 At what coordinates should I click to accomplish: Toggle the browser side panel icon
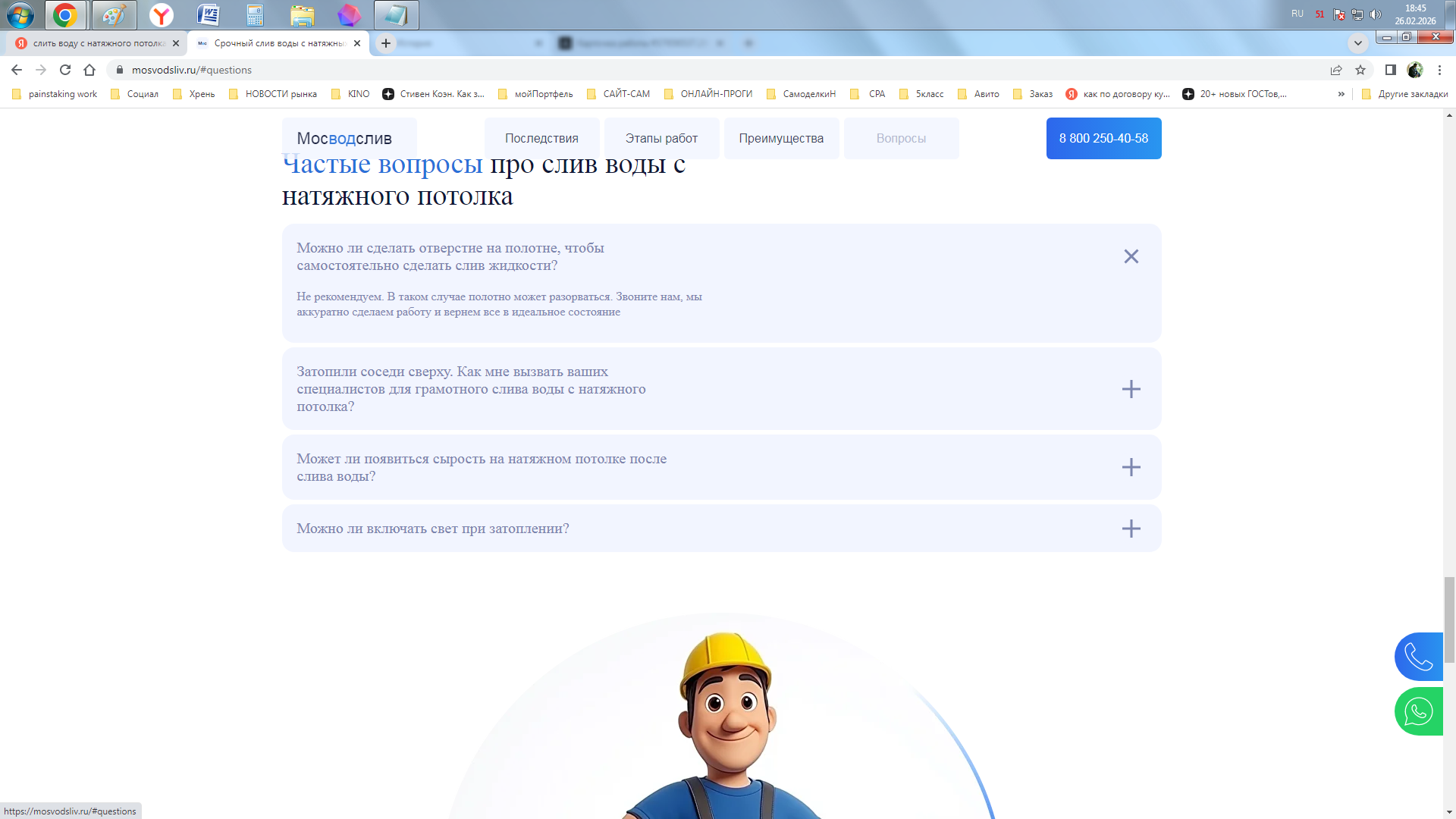pos(1391,70)
